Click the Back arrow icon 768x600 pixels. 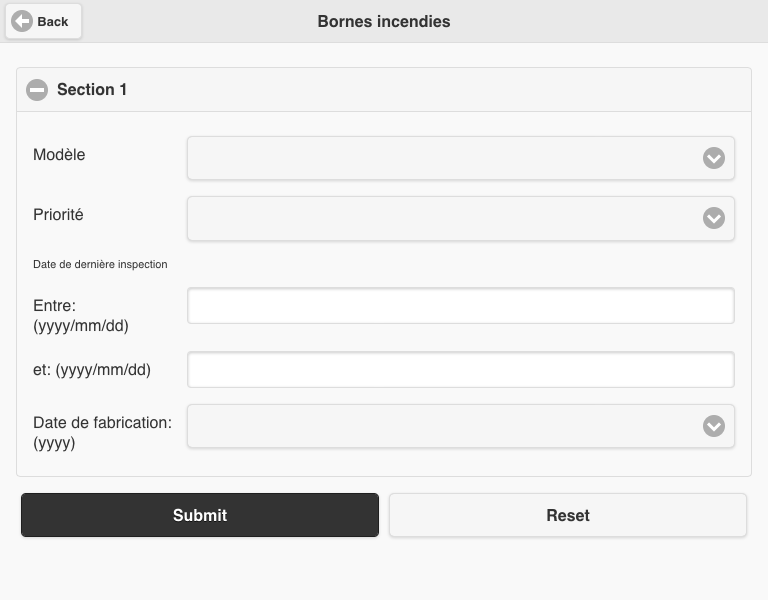coord(22,22)
